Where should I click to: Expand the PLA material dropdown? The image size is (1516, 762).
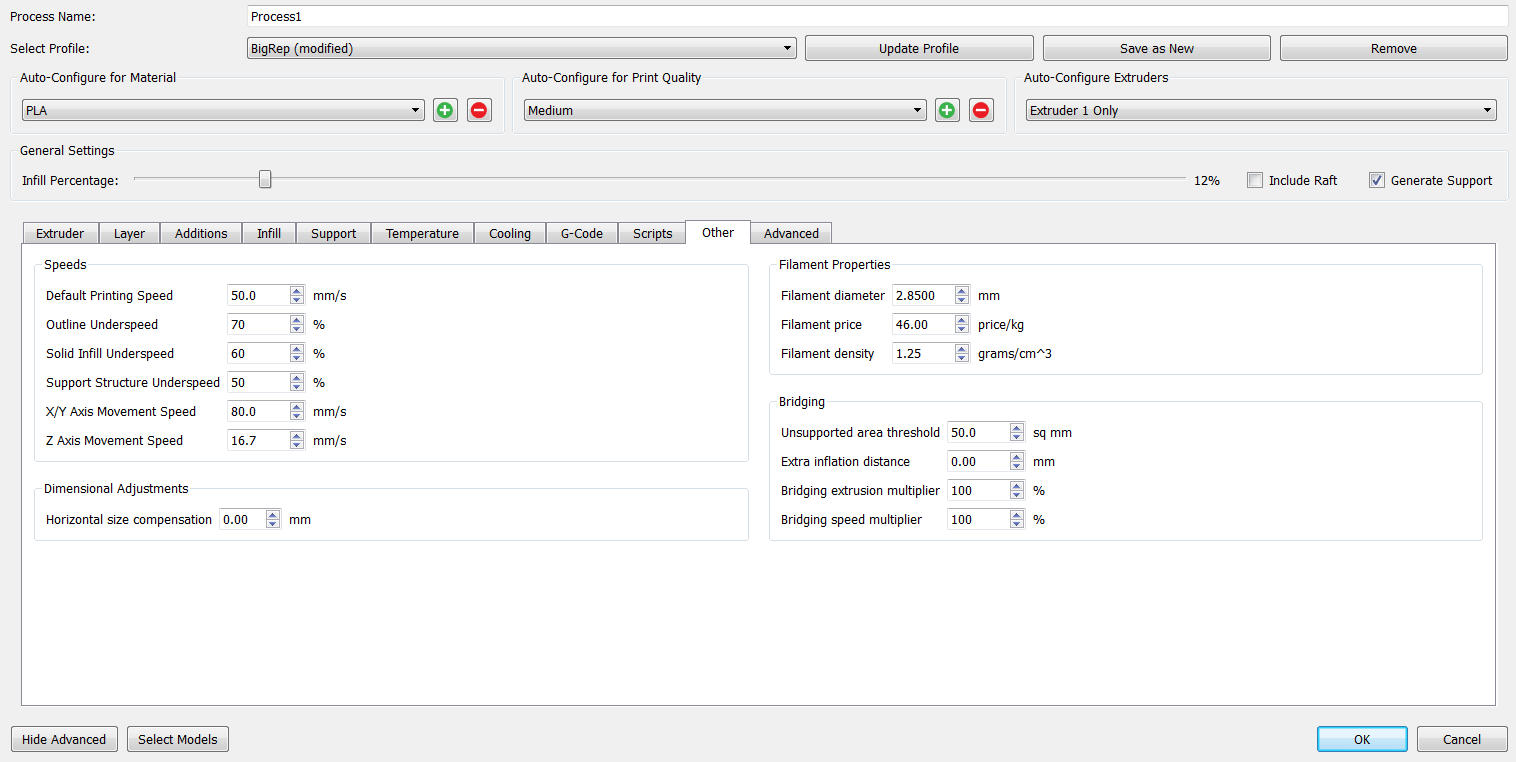tap(223, 110)
